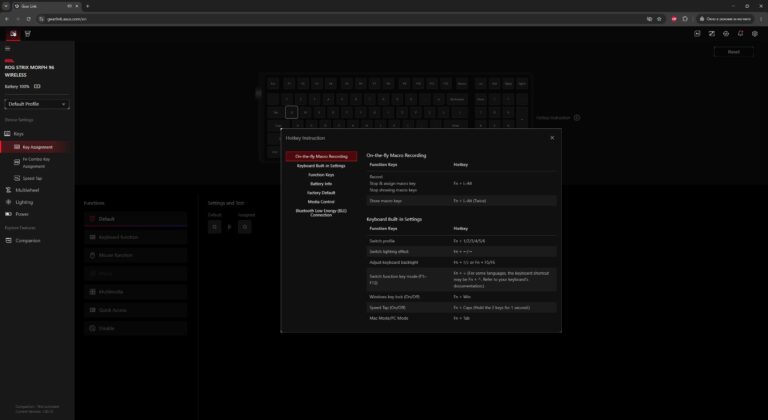Click the Speed Tap icon in the sidebar
Screen dimensions: 768x420
tap(17, 178)
